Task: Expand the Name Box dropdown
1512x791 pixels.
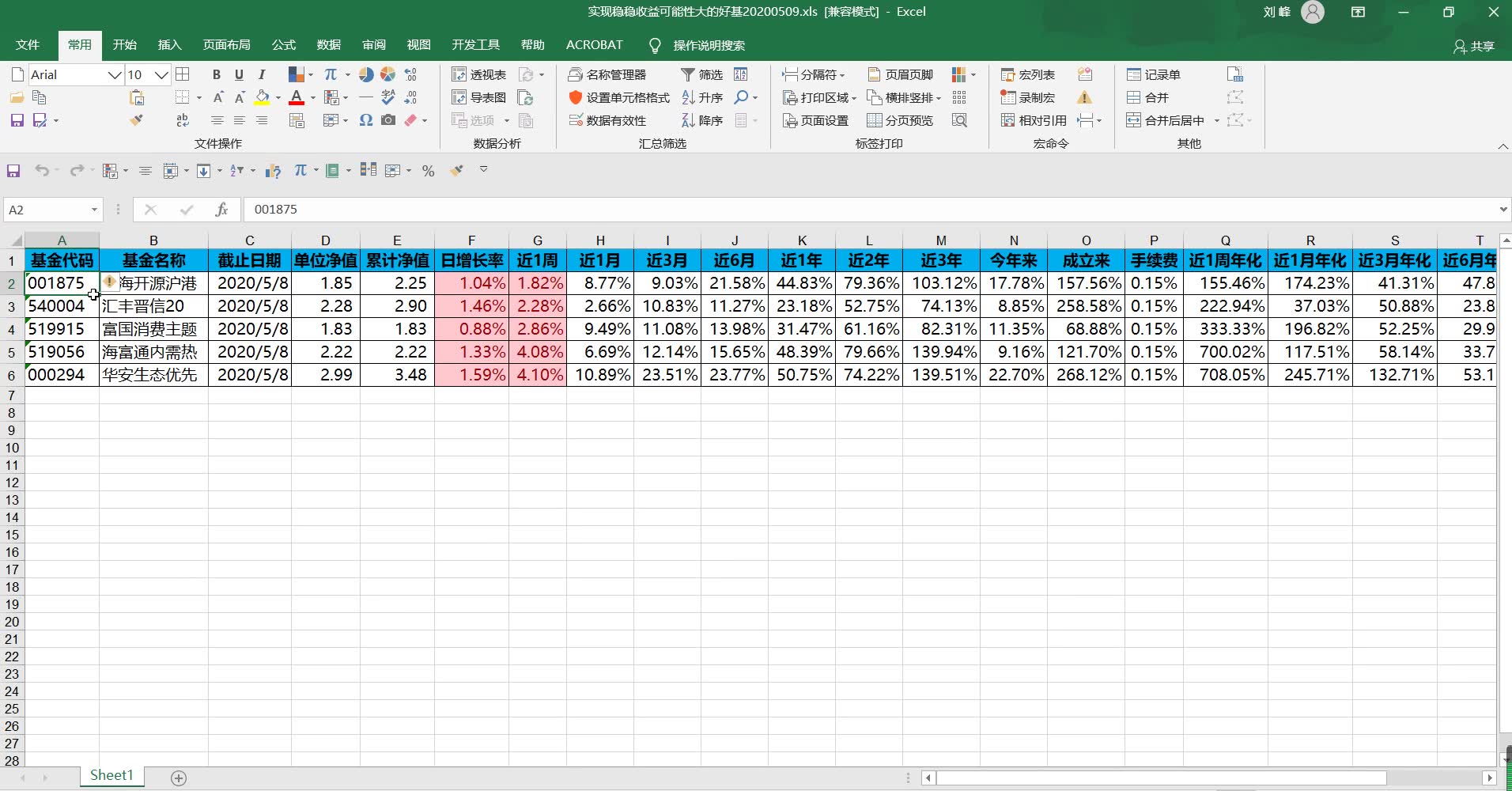Action: pos(94,210)
